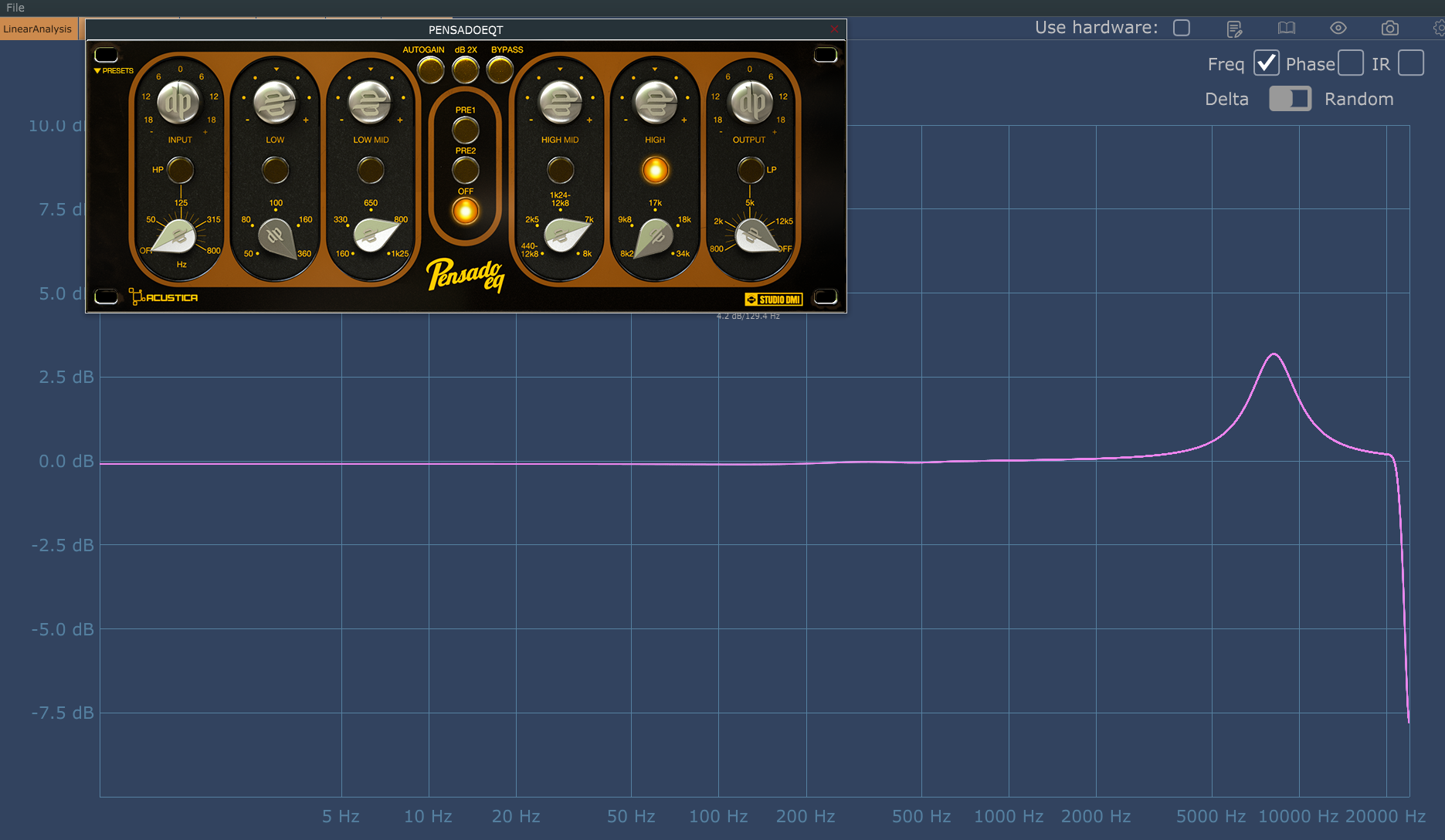The image size is (1445, 840).
Task: Toggle the BYPASS button
Action: point(500,69)
